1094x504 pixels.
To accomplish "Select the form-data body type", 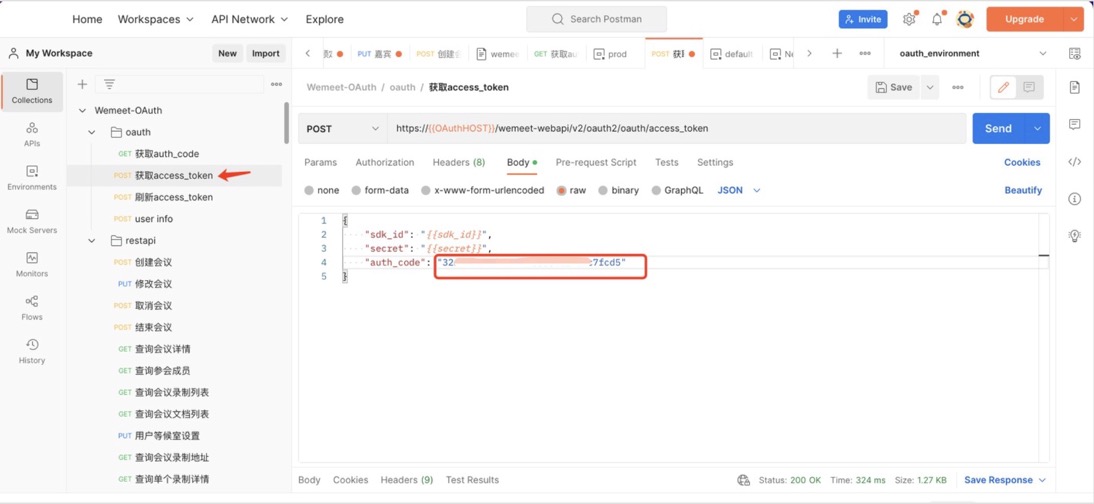I will click(x=357, y=191).
